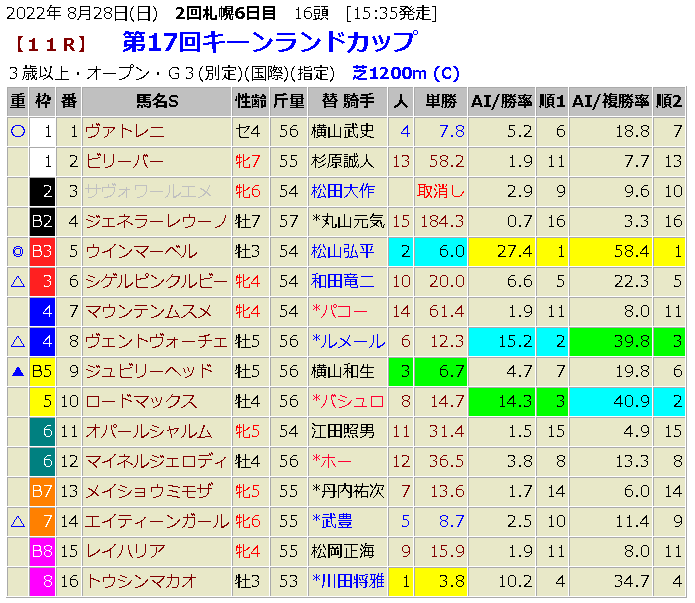Click the double-circle mark beside ウインマーベル

[18, 251]
